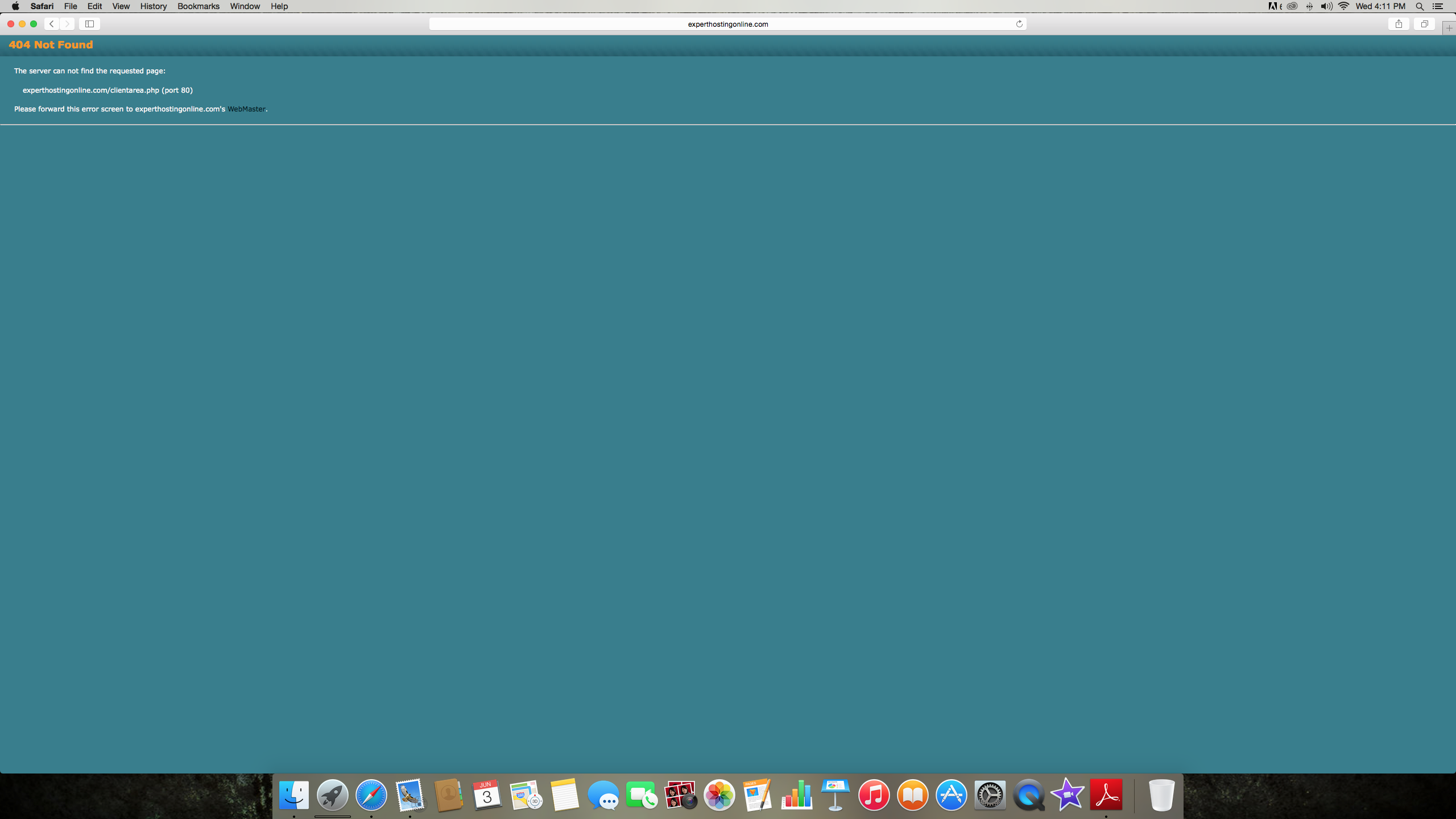Open Safari from the Dock

pyautogui.click(x=371, y=795)
